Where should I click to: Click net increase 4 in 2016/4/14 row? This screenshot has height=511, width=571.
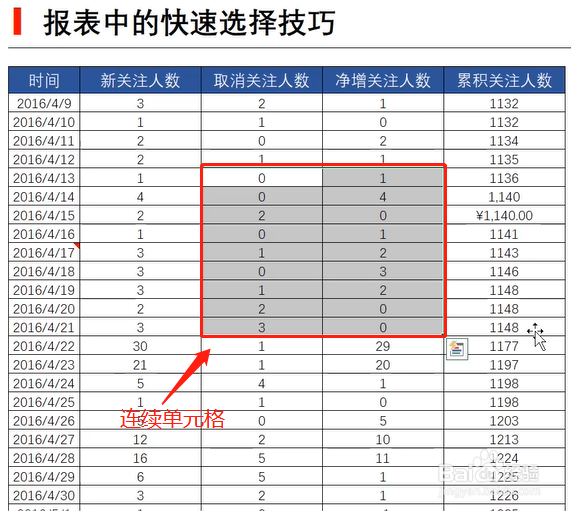383,197
